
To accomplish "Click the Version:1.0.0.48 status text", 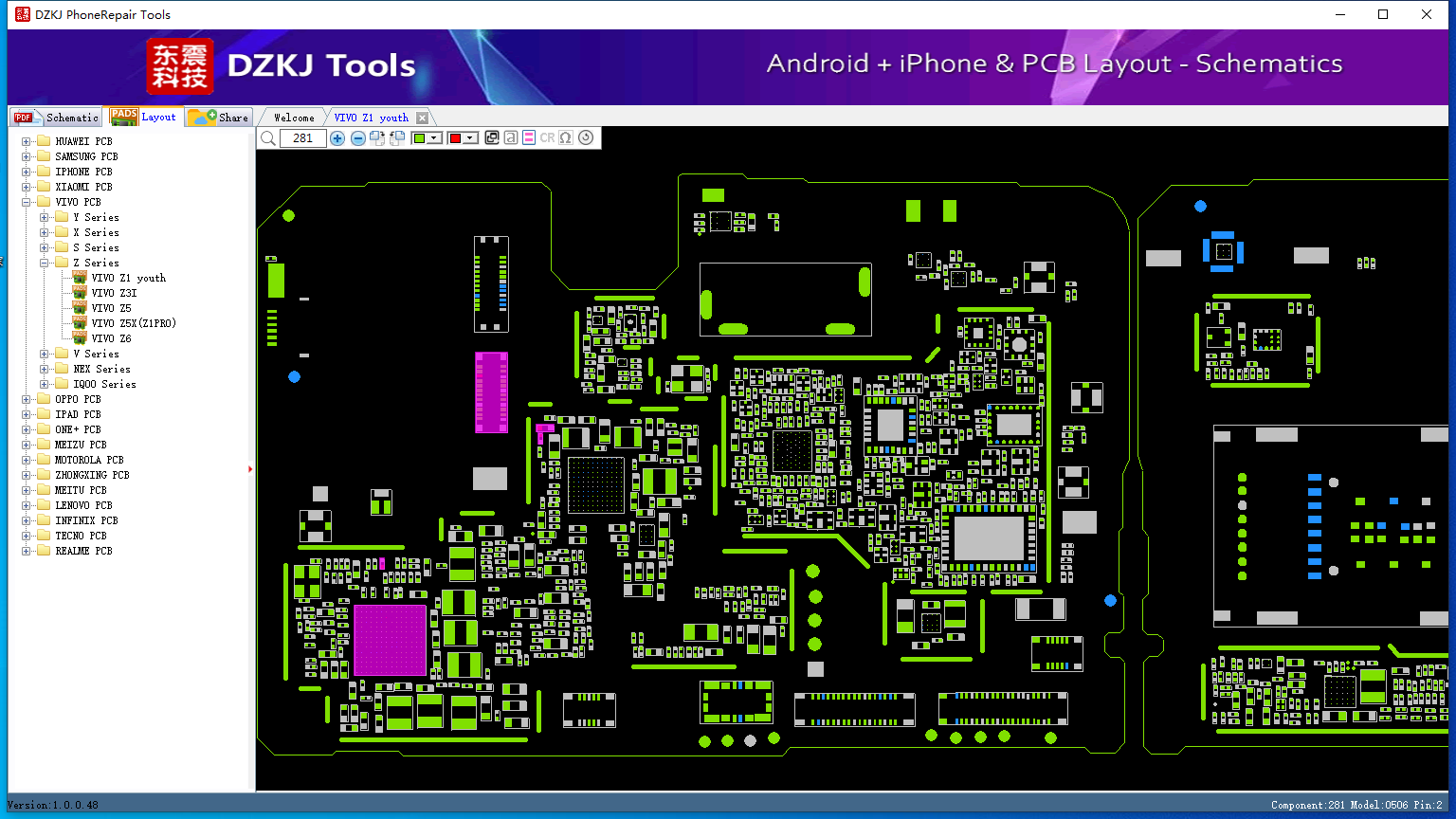I will 53,805.
